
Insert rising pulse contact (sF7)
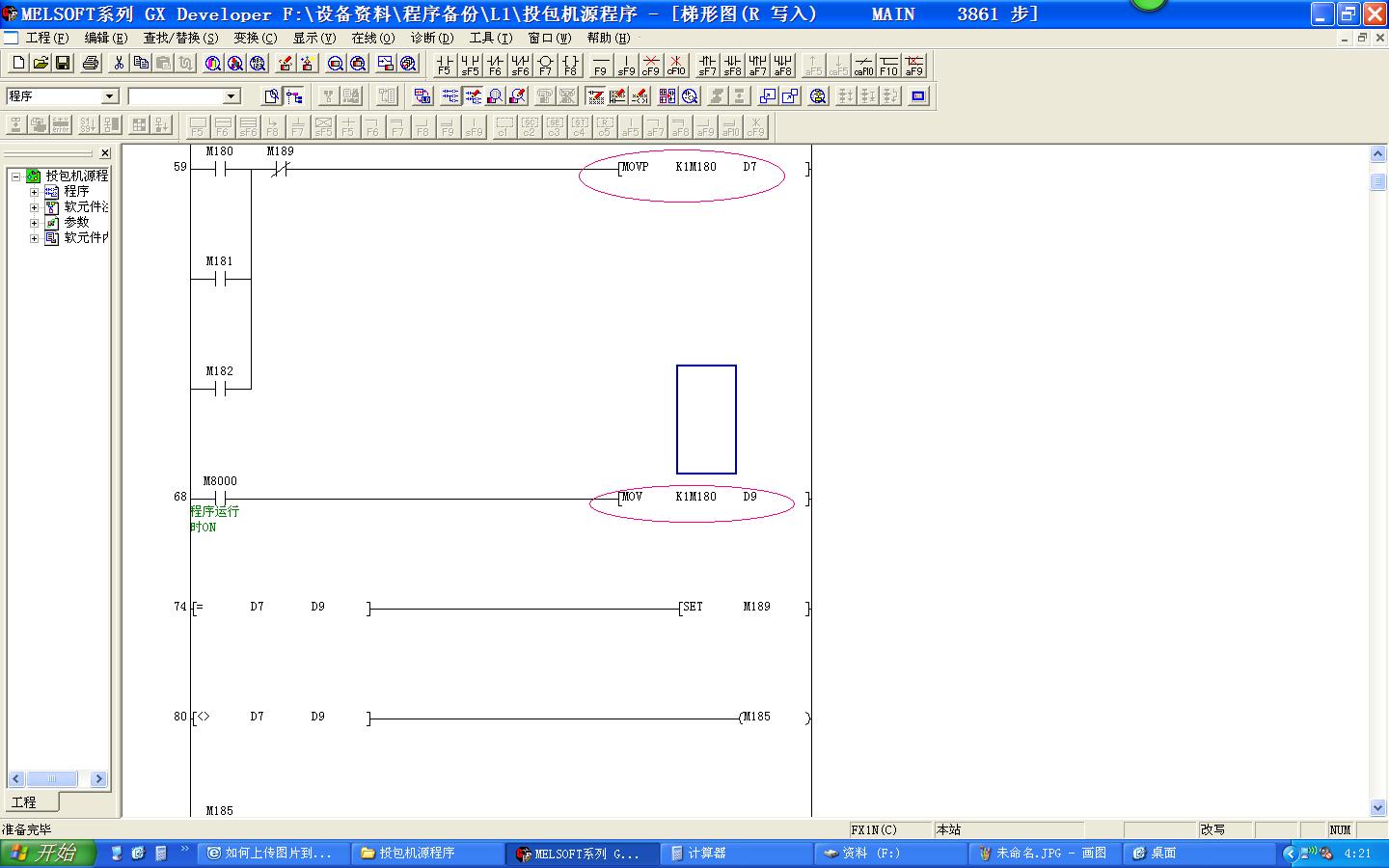coord(707,65)
